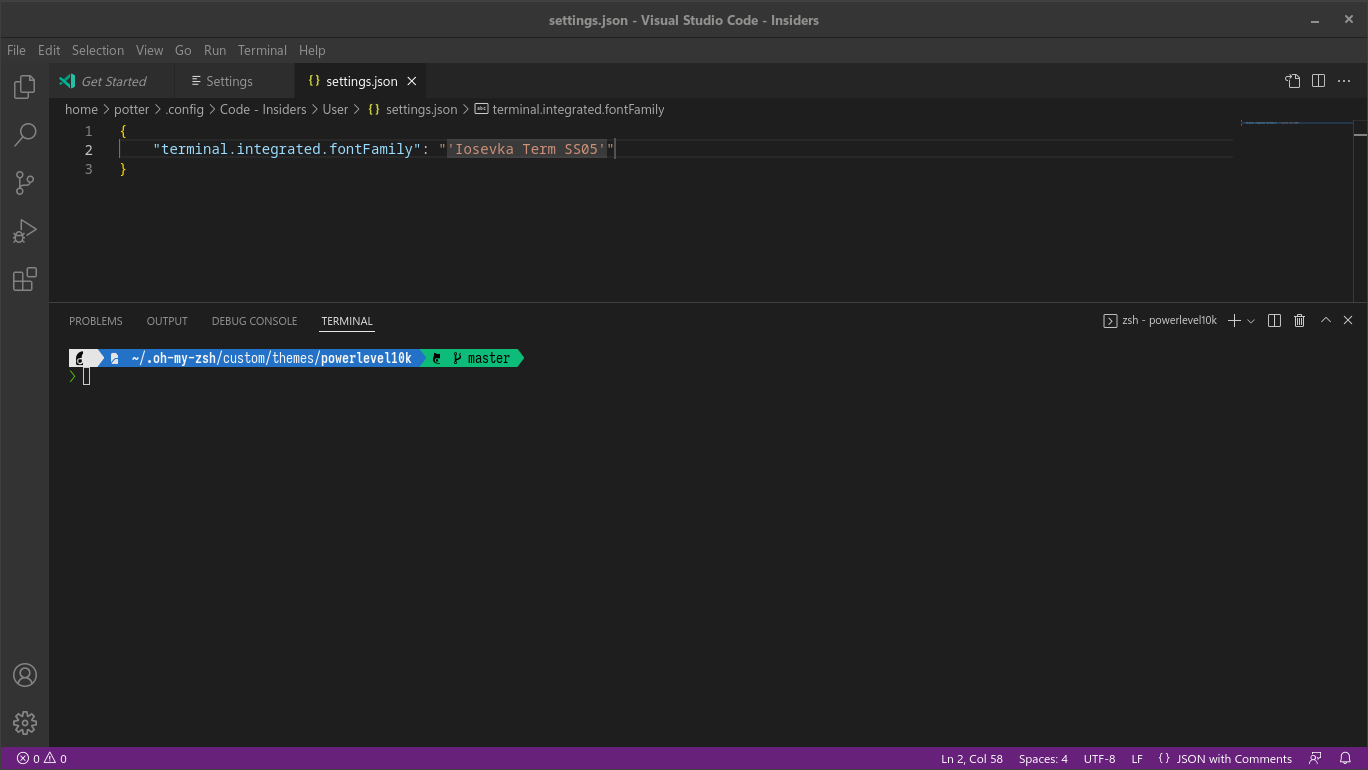Open the Extensions view
The width and height of the screenshot is (1368, 770).
pyautogui.click(x=24, y=280)
